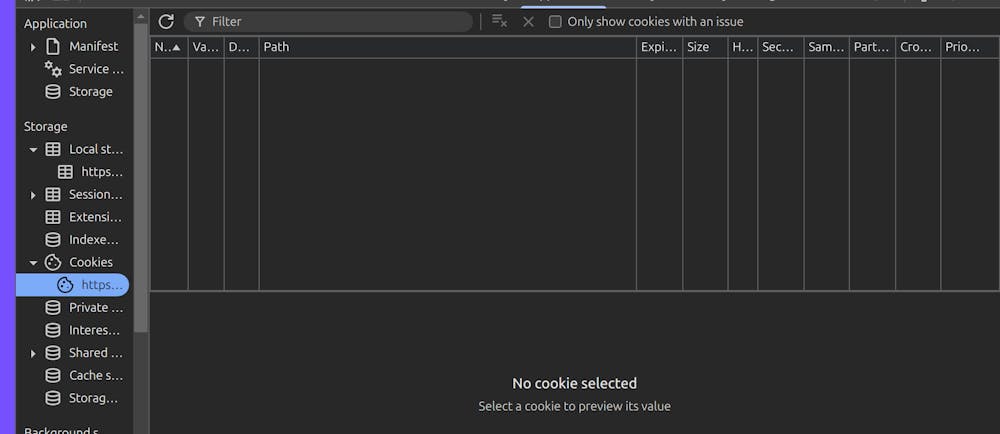Image resolution: width=1000 pixels, height=434 pixels.
Task: Sort cookies by Path column header
Action: [447, 47]
